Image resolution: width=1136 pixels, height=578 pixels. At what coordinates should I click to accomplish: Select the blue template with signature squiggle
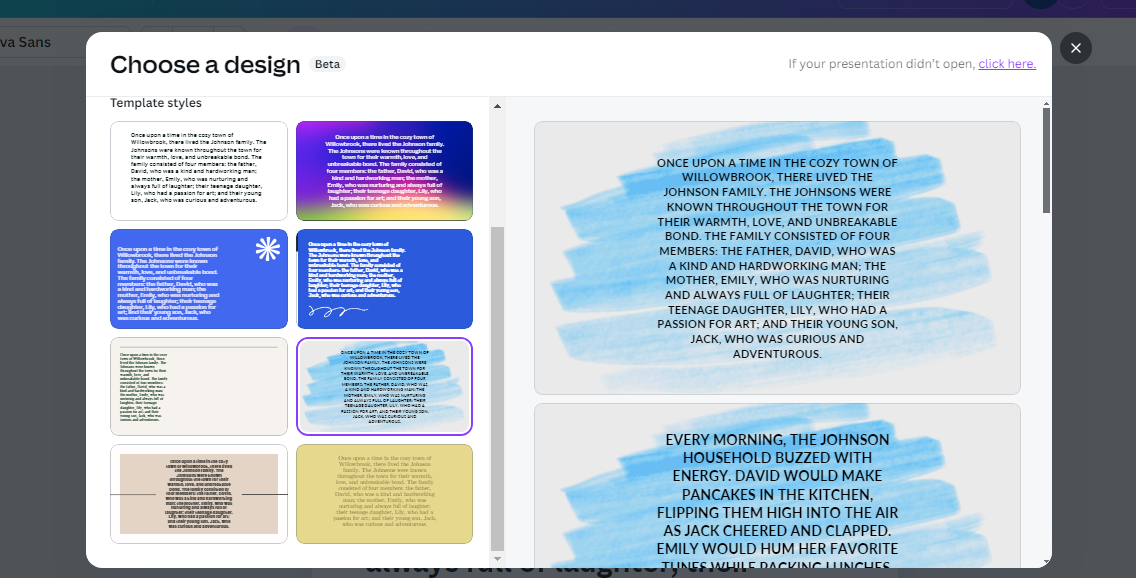coord(384,279)
